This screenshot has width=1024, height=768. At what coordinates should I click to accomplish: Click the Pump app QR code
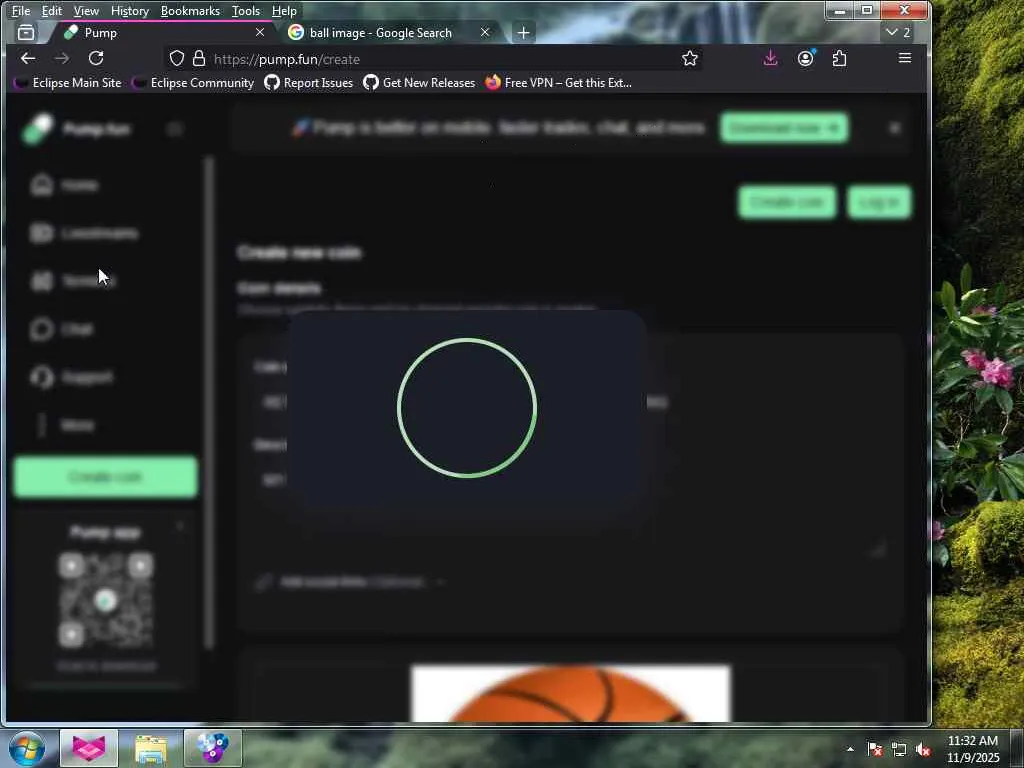106,600
